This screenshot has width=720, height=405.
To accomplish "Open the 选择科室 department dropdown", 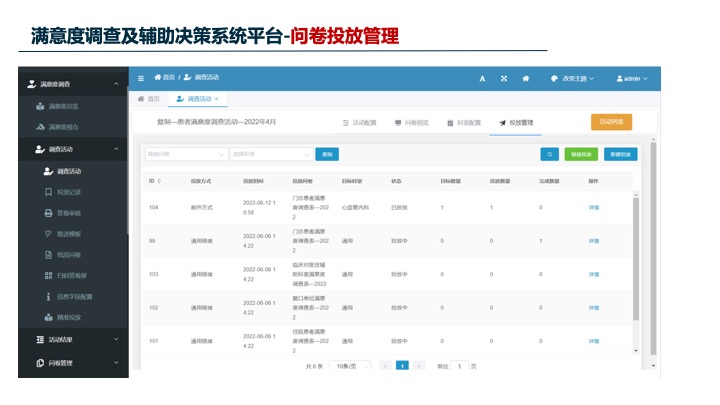I will click(x=271, y=154).
